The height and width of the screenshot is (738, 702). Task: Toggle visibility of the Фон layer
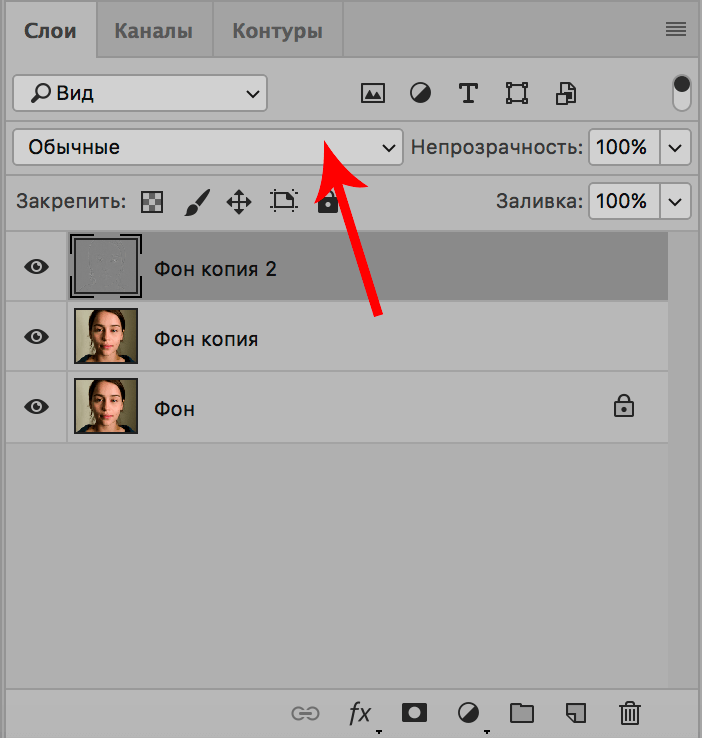click(37, 407)
